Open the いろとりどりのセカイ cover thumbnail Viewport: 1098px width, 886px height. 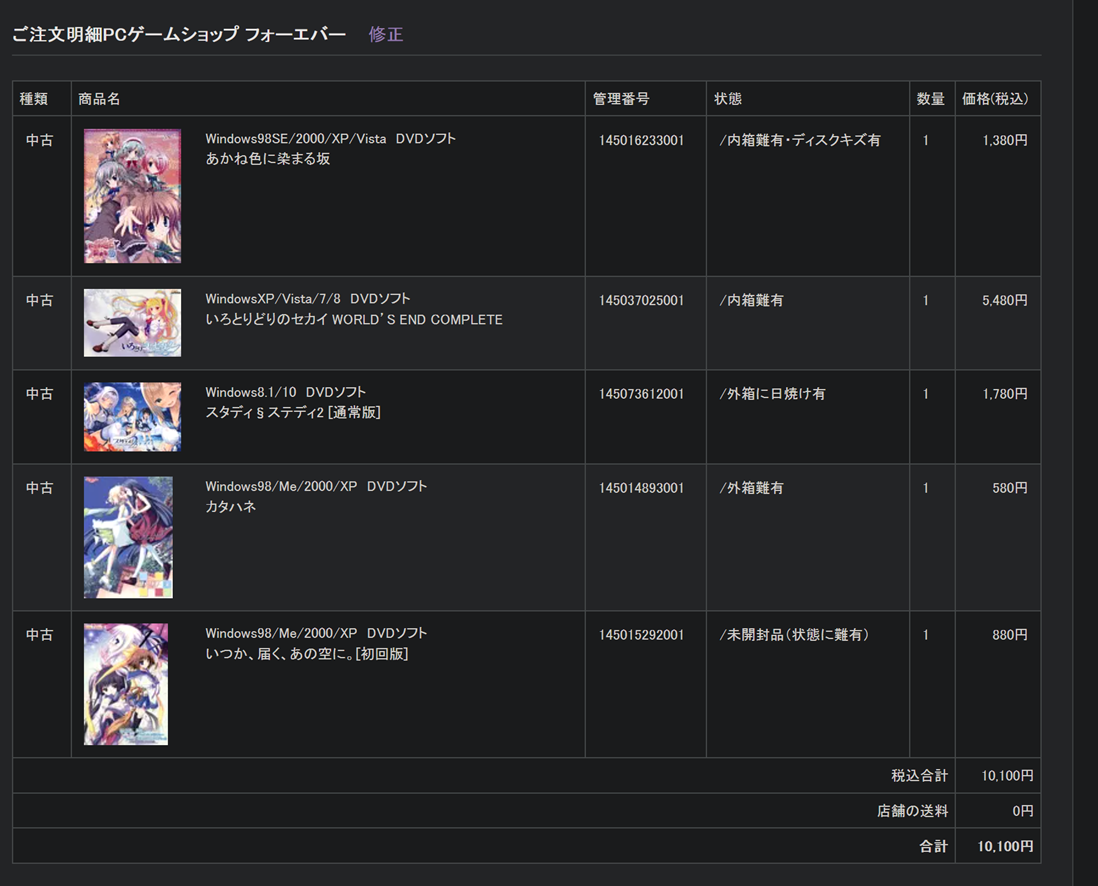(132, 323)
